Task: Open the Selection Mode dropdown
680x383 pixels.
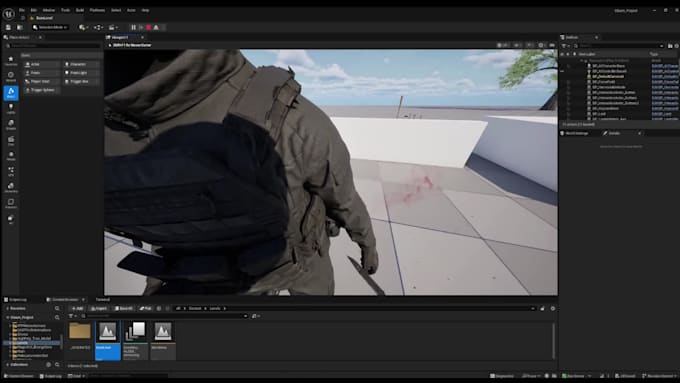Action: (50, 27)
